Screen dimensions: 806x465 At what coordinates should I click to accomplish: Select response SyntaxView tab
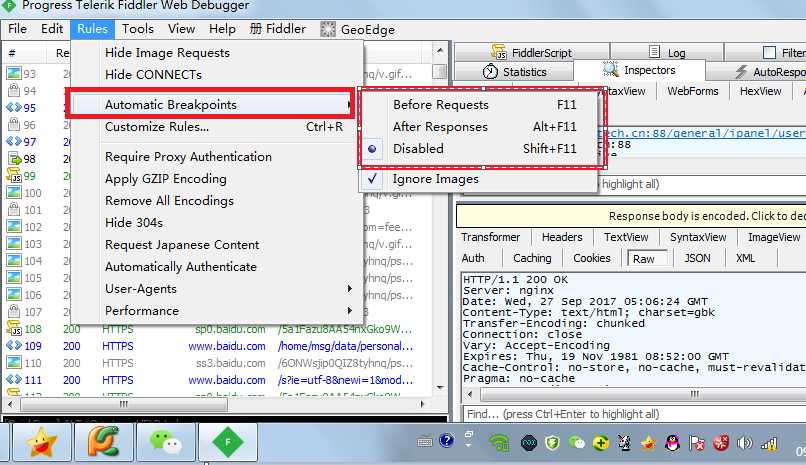[698, 237]
